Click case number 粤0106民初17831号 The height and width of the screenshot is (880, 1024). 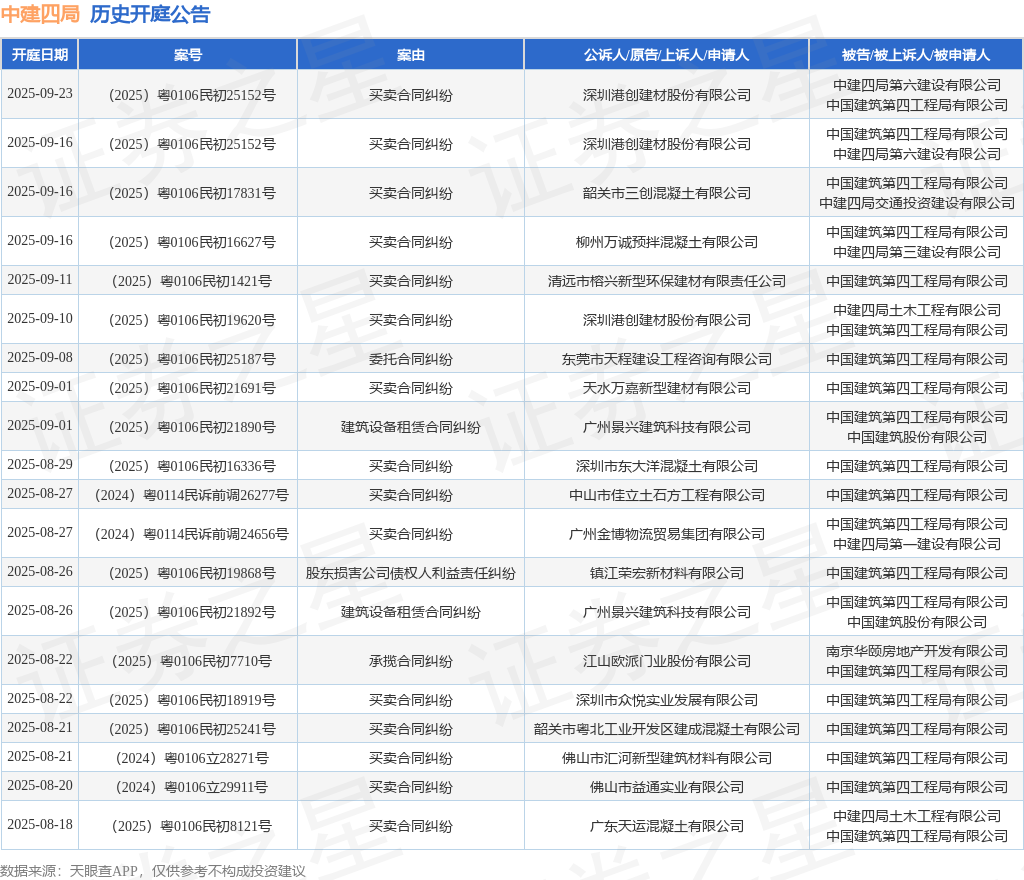217,193
